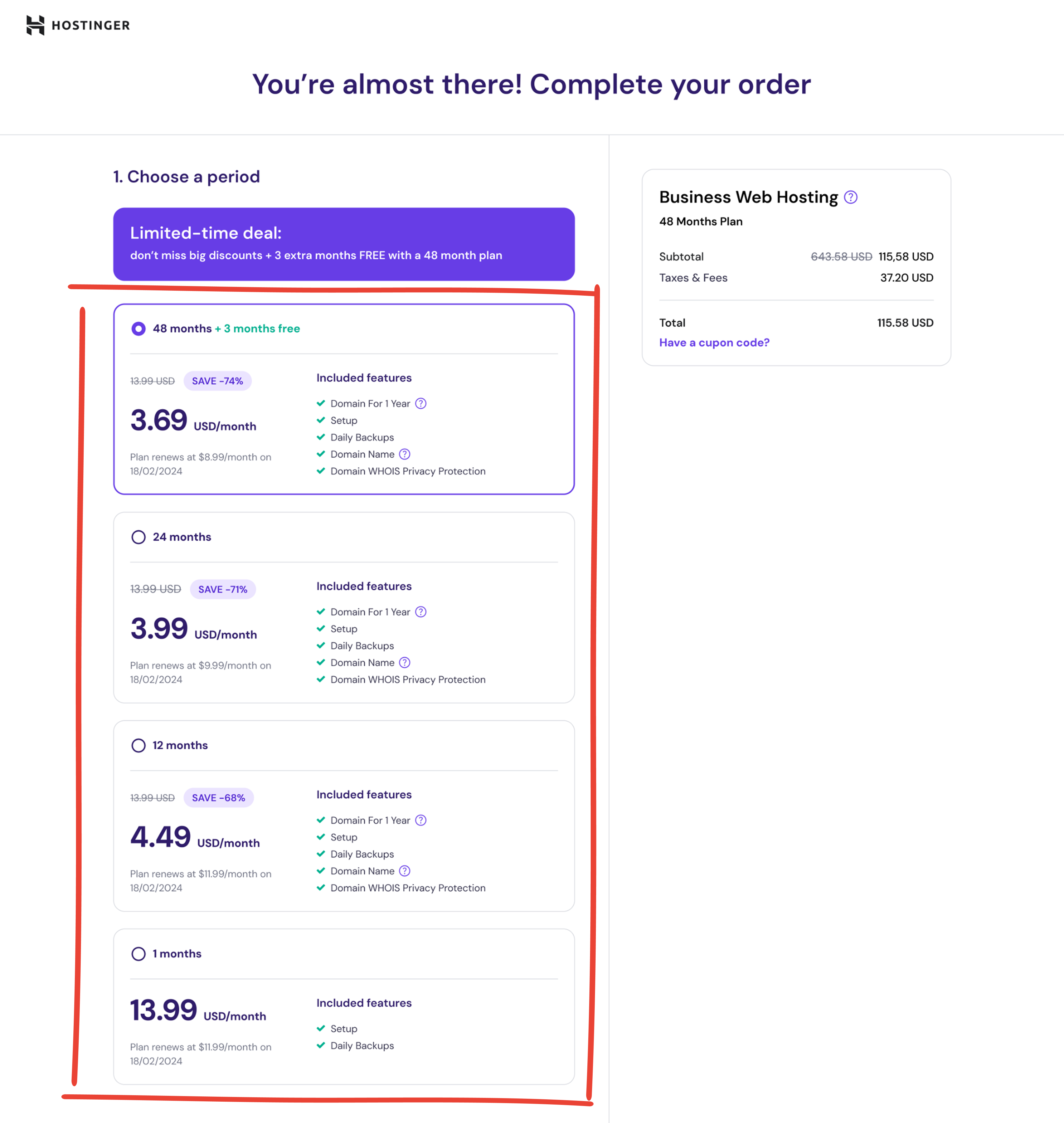Image resolution: width=1064 pixels, height=1123 pixels.
Task: Click Domain For 1 Year info icon in 24-month plan
Action: 420,612
